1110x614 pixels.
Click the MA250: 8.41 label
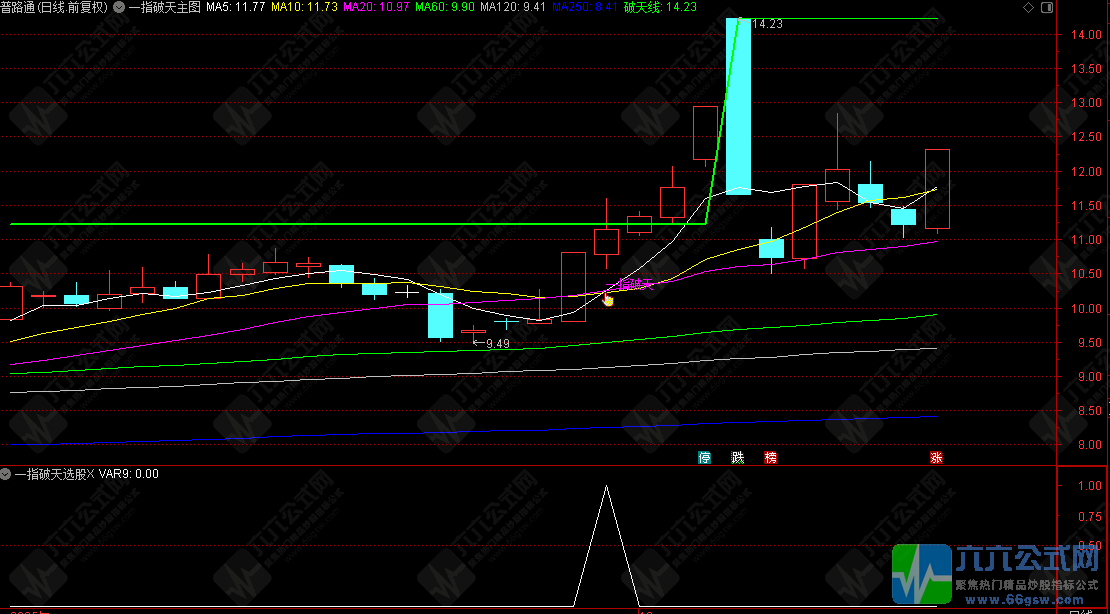pos(585,7)
